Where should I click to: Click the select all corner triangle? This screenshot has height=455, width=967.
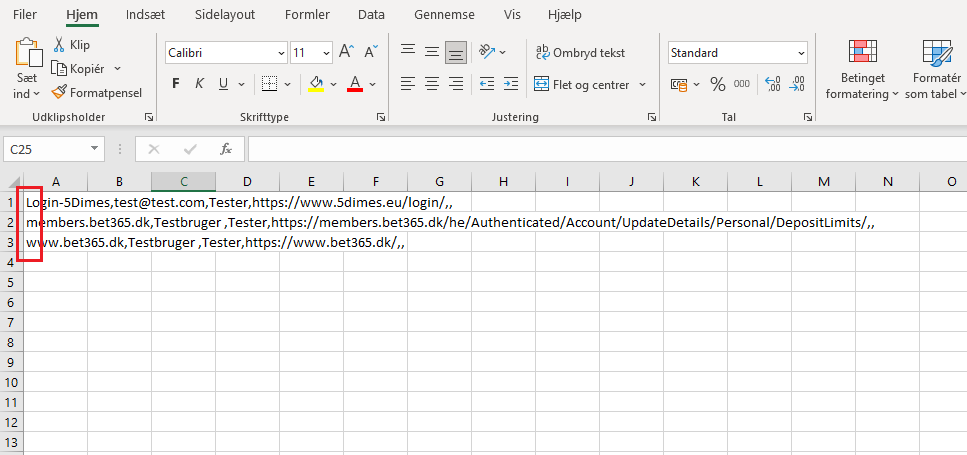[12, 182]
